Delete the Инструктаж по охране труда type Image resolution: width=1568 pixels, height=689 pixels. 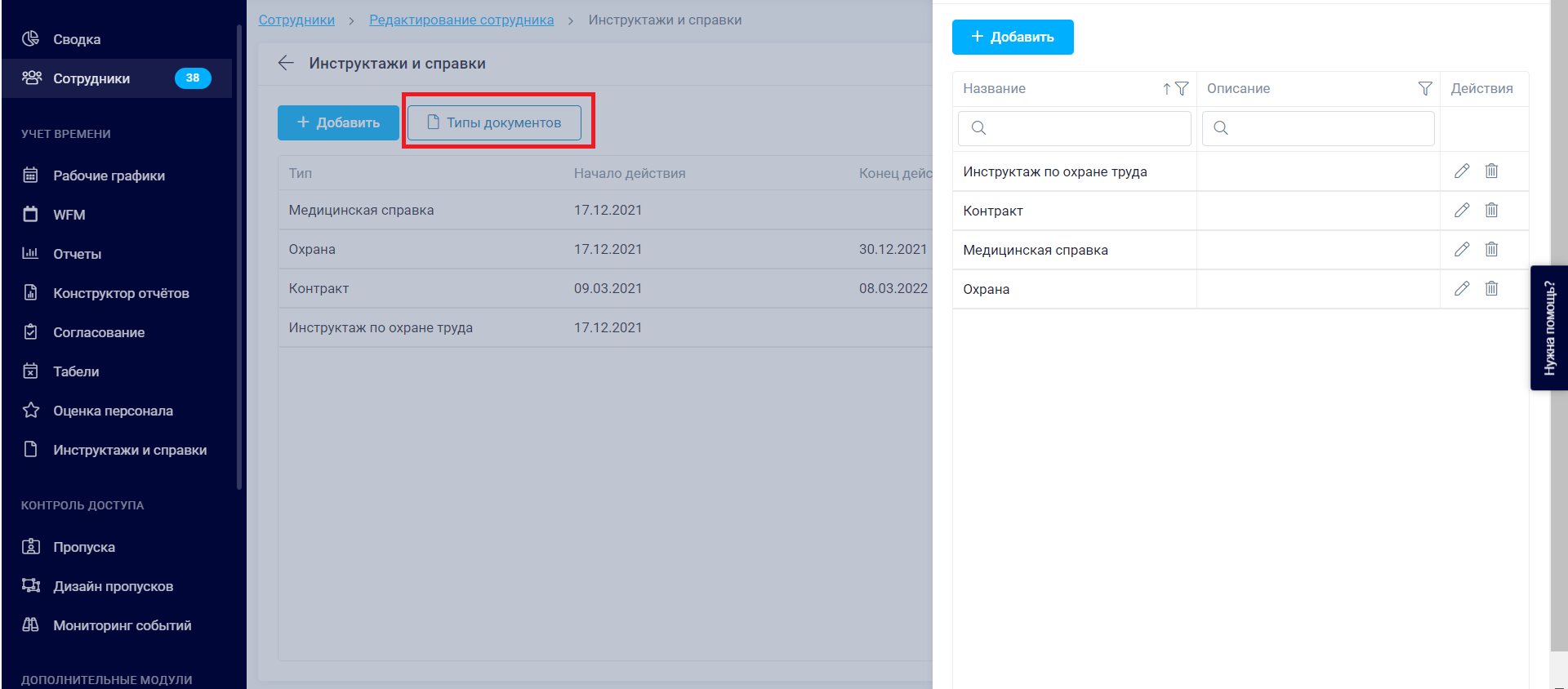(x=1491, y=171)
